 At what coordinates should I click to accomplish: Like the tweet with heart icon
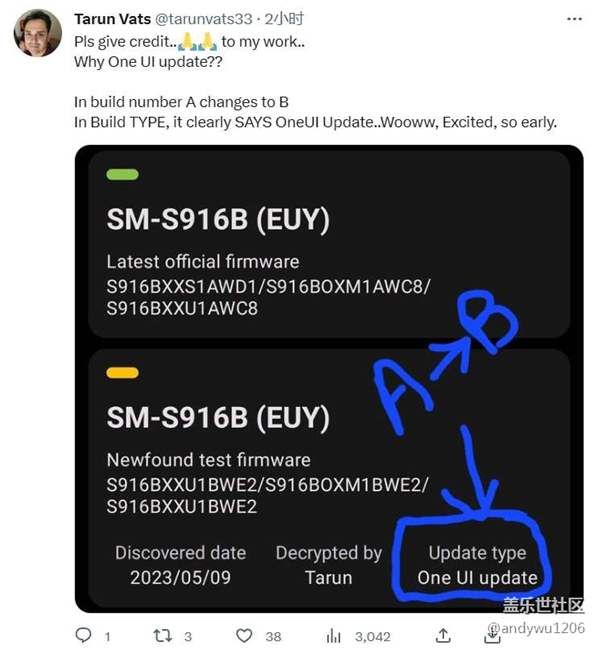pos(244,635)
